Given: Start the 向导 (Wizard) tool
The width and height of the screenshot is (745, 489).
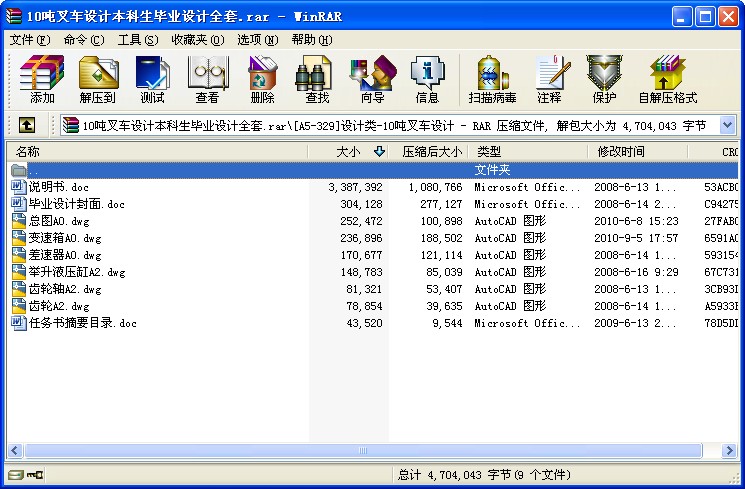Looking at the screenshot, I should [x=372, y=79].
